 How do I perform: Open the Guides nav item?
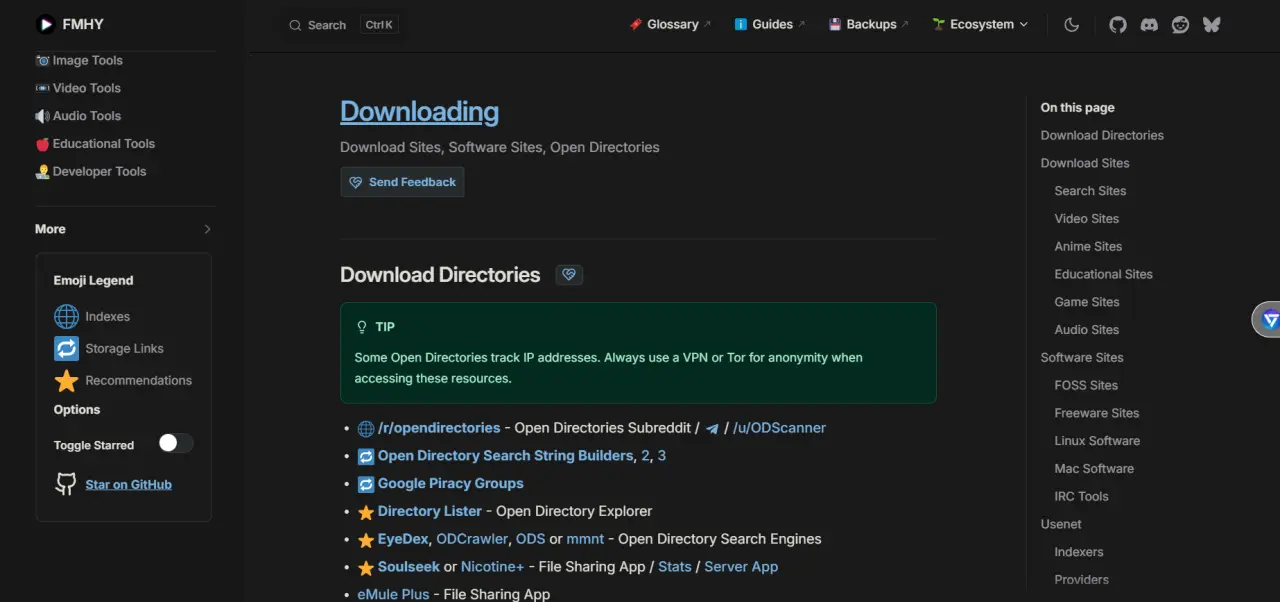(769, 24)
